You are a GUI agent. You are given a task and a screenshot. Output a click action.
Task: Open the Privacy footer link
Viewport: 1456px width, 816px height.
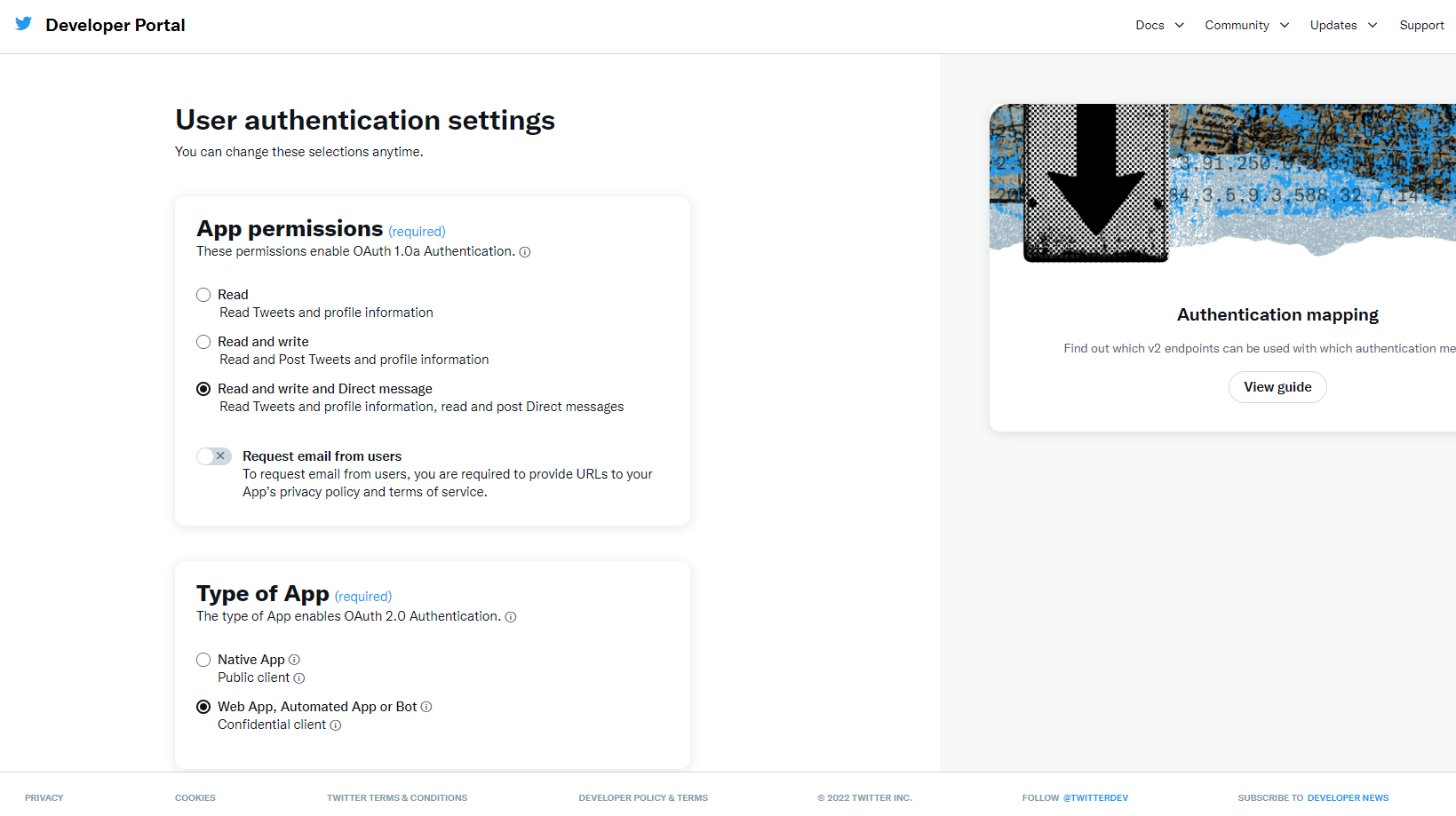pos(44,797)
